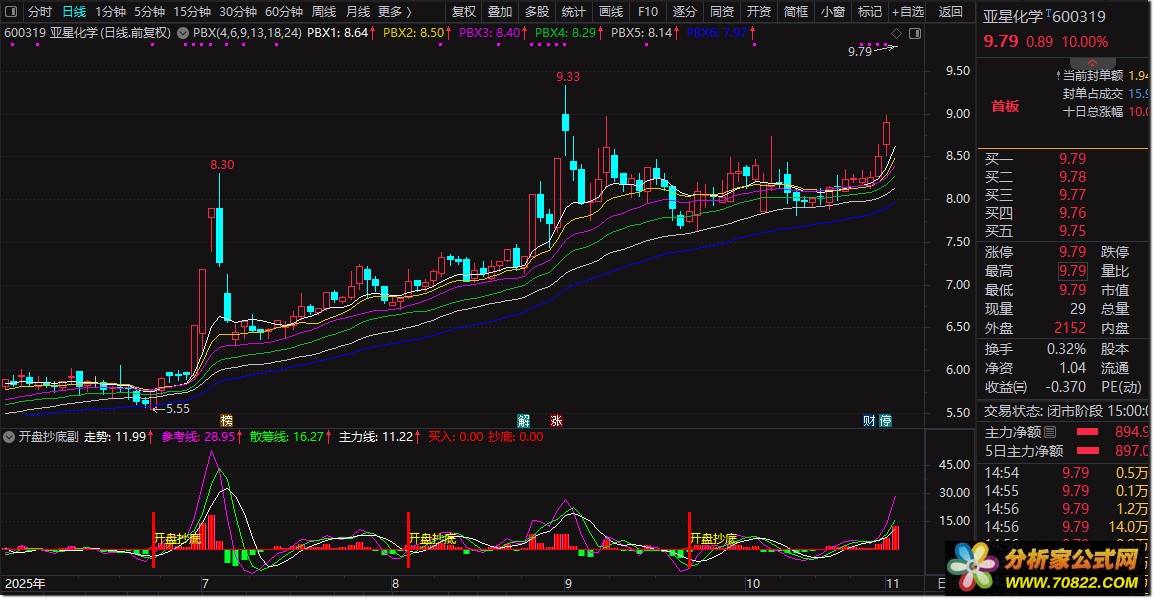Click PBX1 8.64 indicator value
Viewport: 1155px width, 599px height.
(341, 33)
